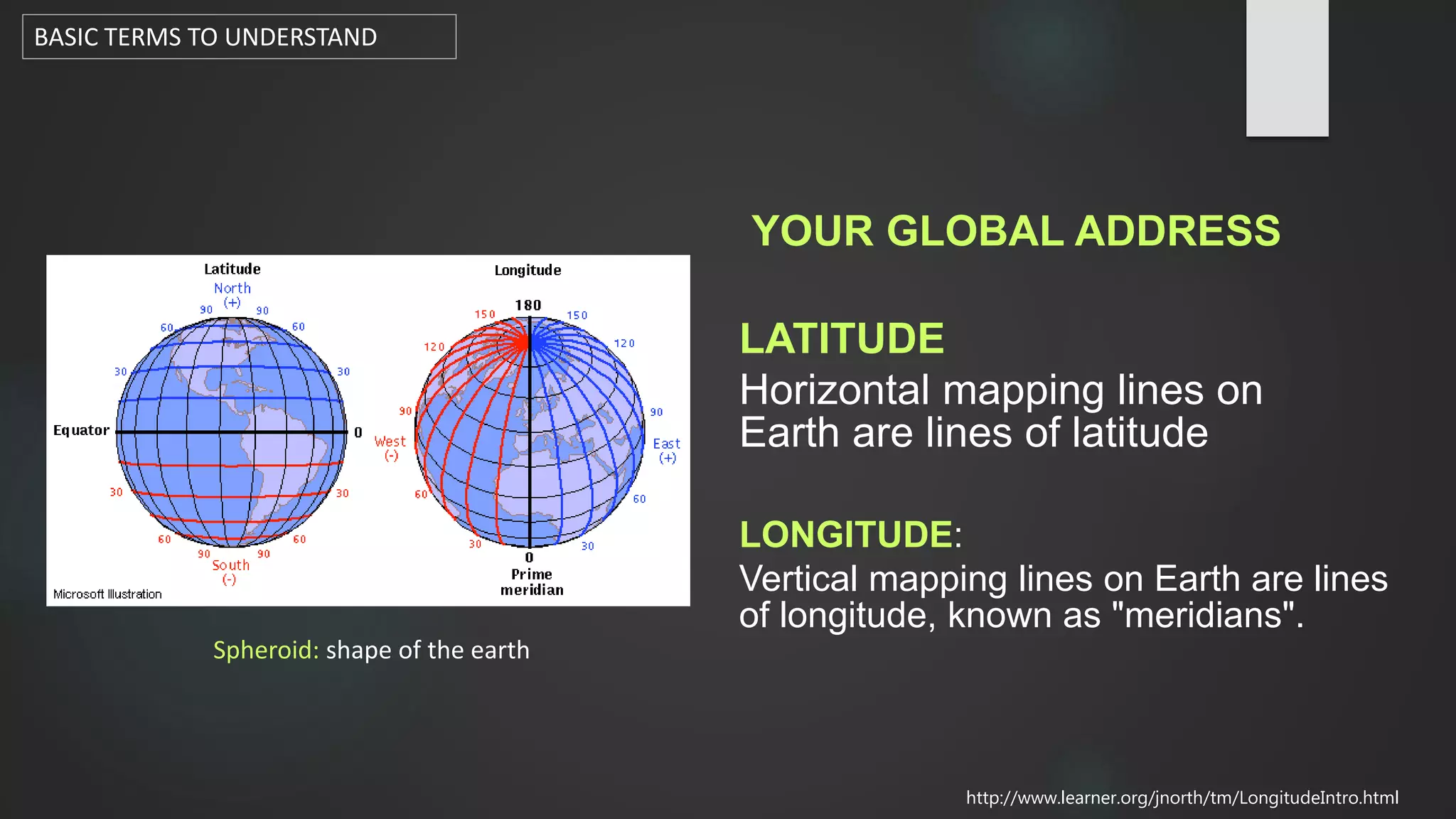Click the horizontal mapping lines description text
Viewport: 1456px width, 819px height.
1000,411
